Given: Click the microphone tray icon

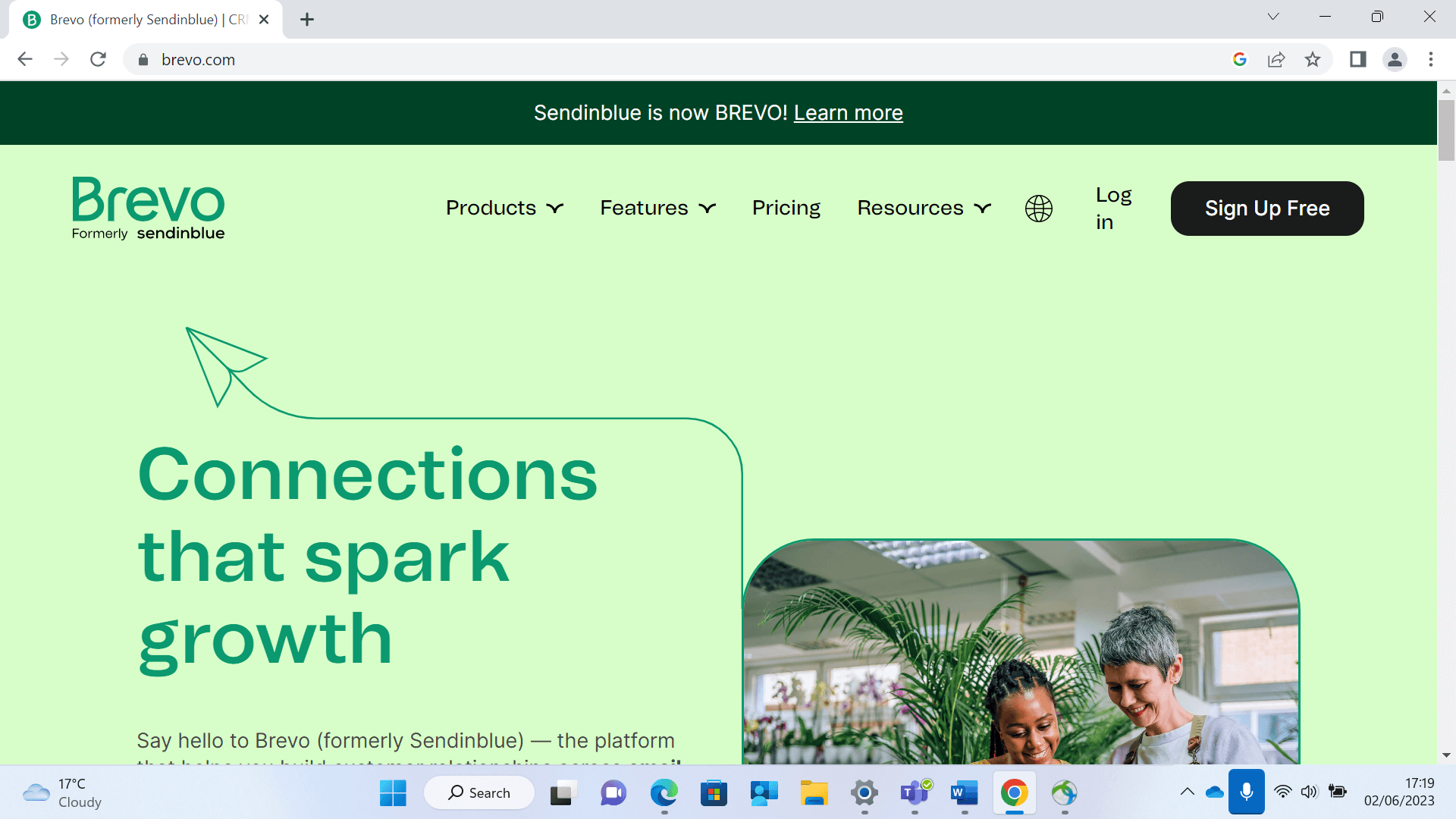Looking at the screenshot, I should 1247,792.
